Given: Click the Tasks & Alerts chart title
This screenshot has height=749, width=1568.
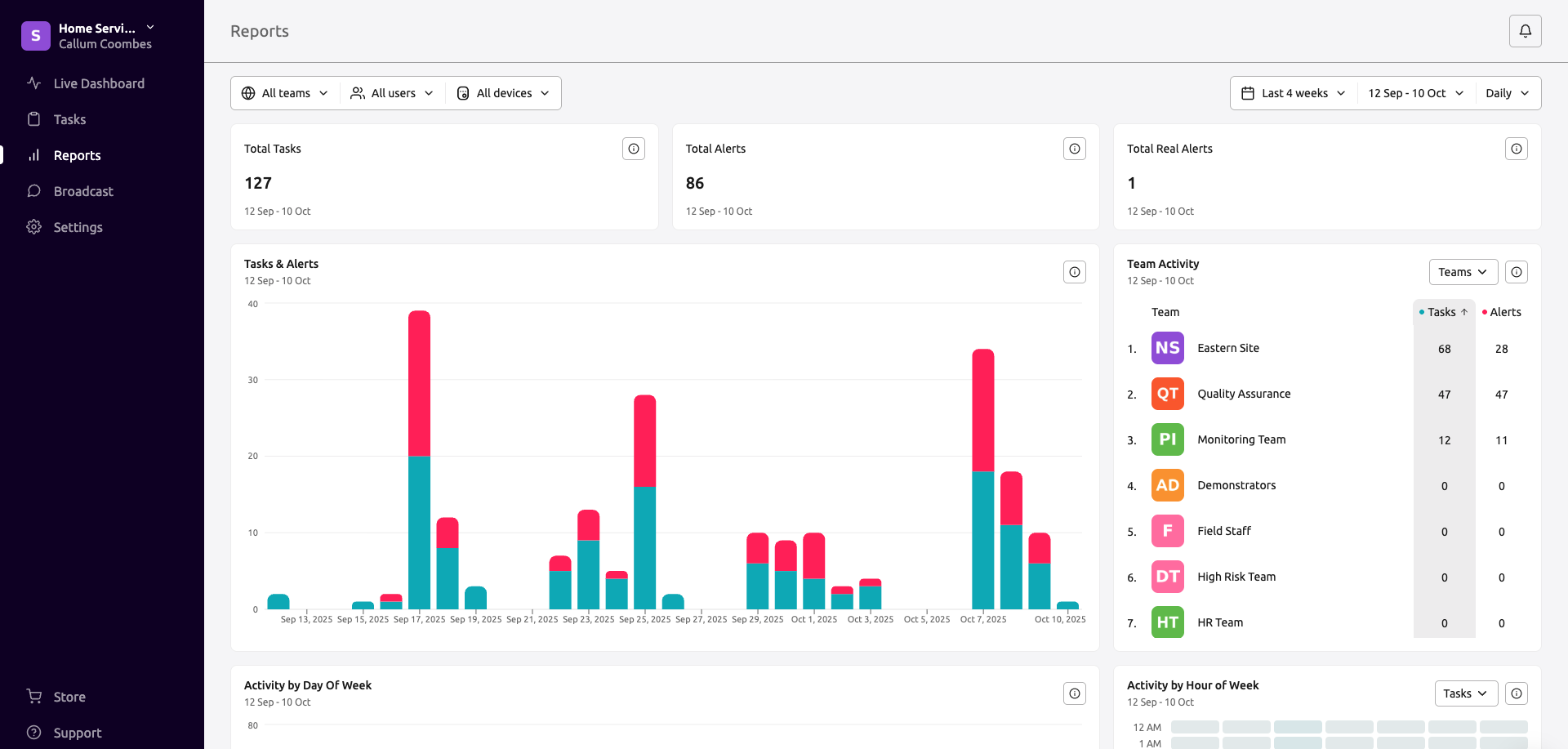Looking at the screenshot, I should (x=281, y=264).
